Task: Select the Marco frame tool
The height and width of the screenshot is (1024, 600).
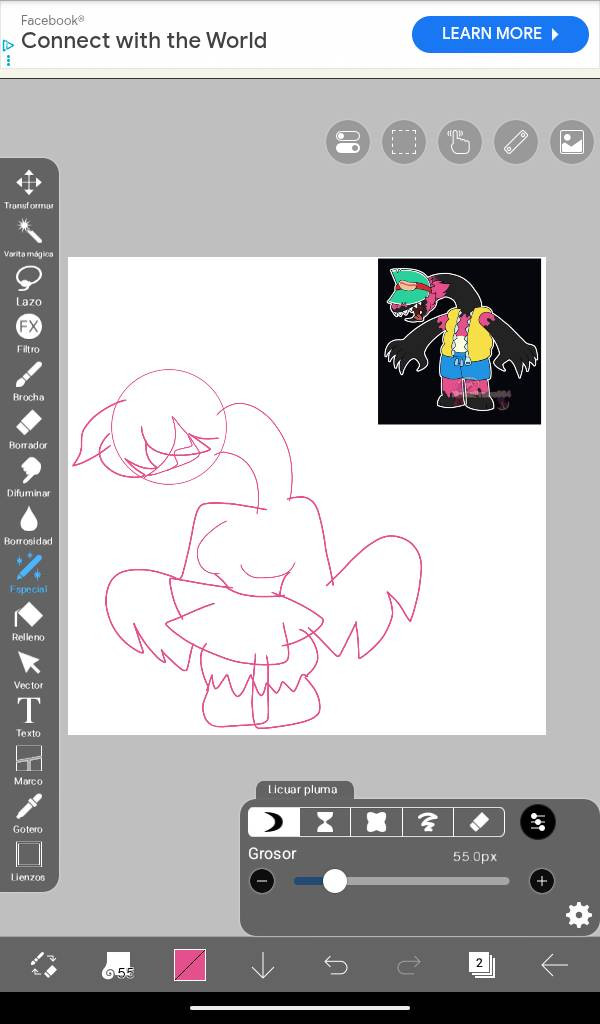Action: coord(29,765)
